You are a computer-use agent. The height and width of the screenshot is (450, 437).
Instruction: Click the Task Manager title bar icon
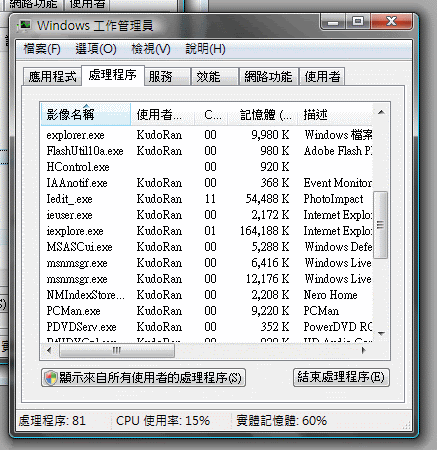tap(24, 26)
